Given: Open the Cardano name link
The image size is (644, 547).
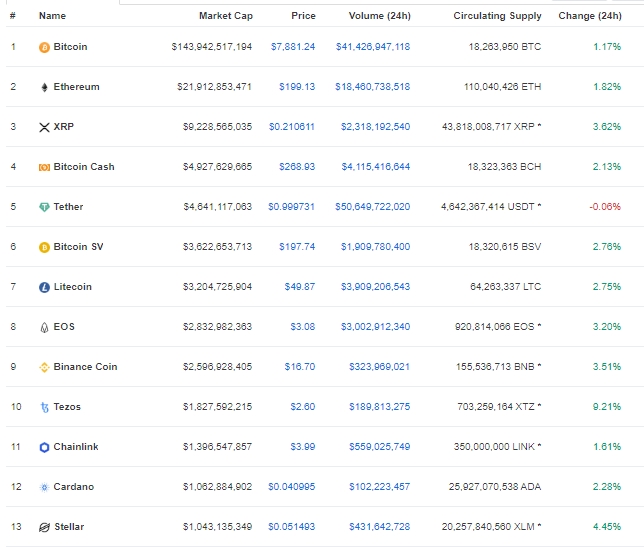Looking at the screenshot, I should (74, 487).
